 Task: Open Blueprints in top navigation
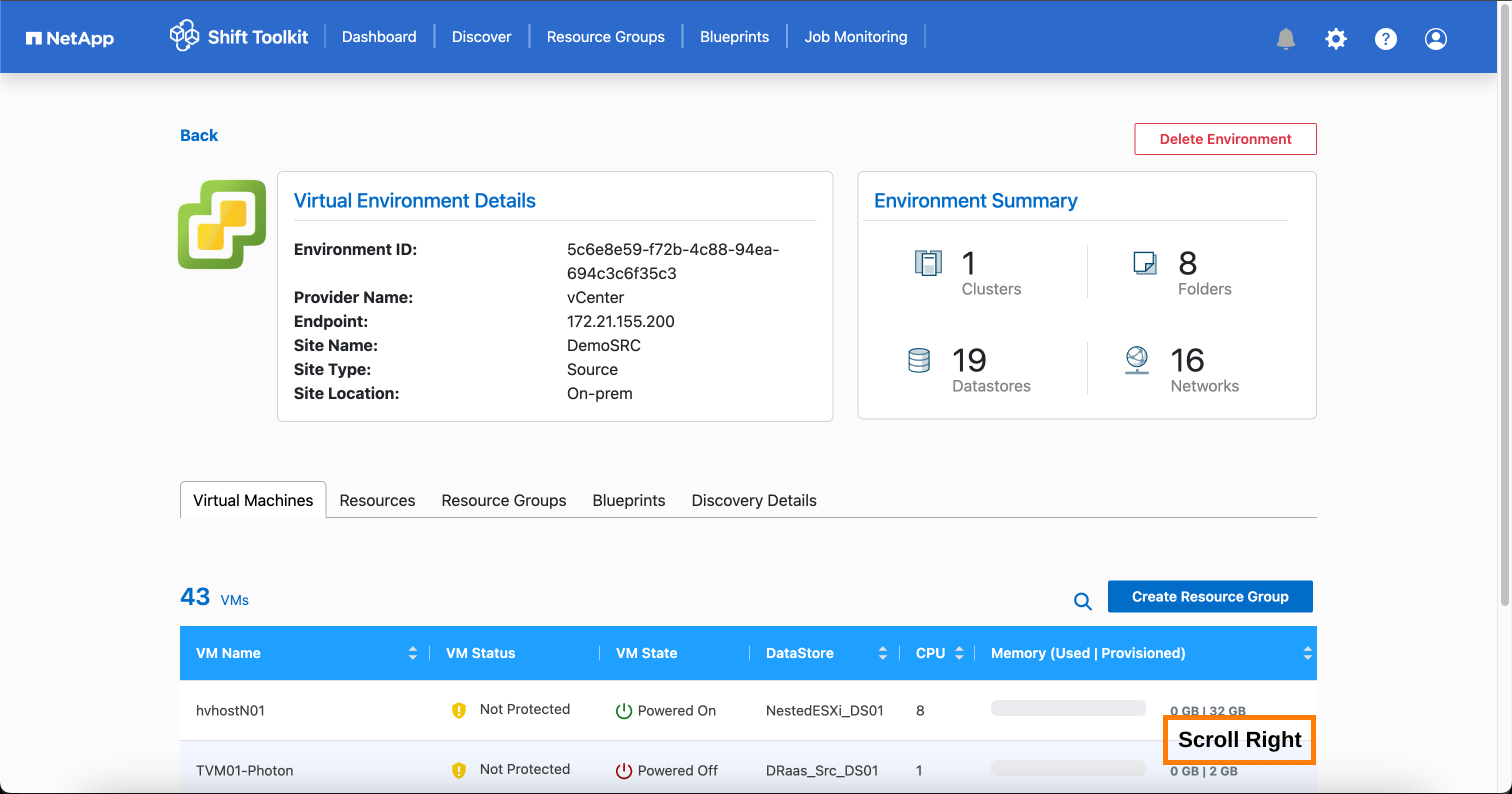pos(734,37)
